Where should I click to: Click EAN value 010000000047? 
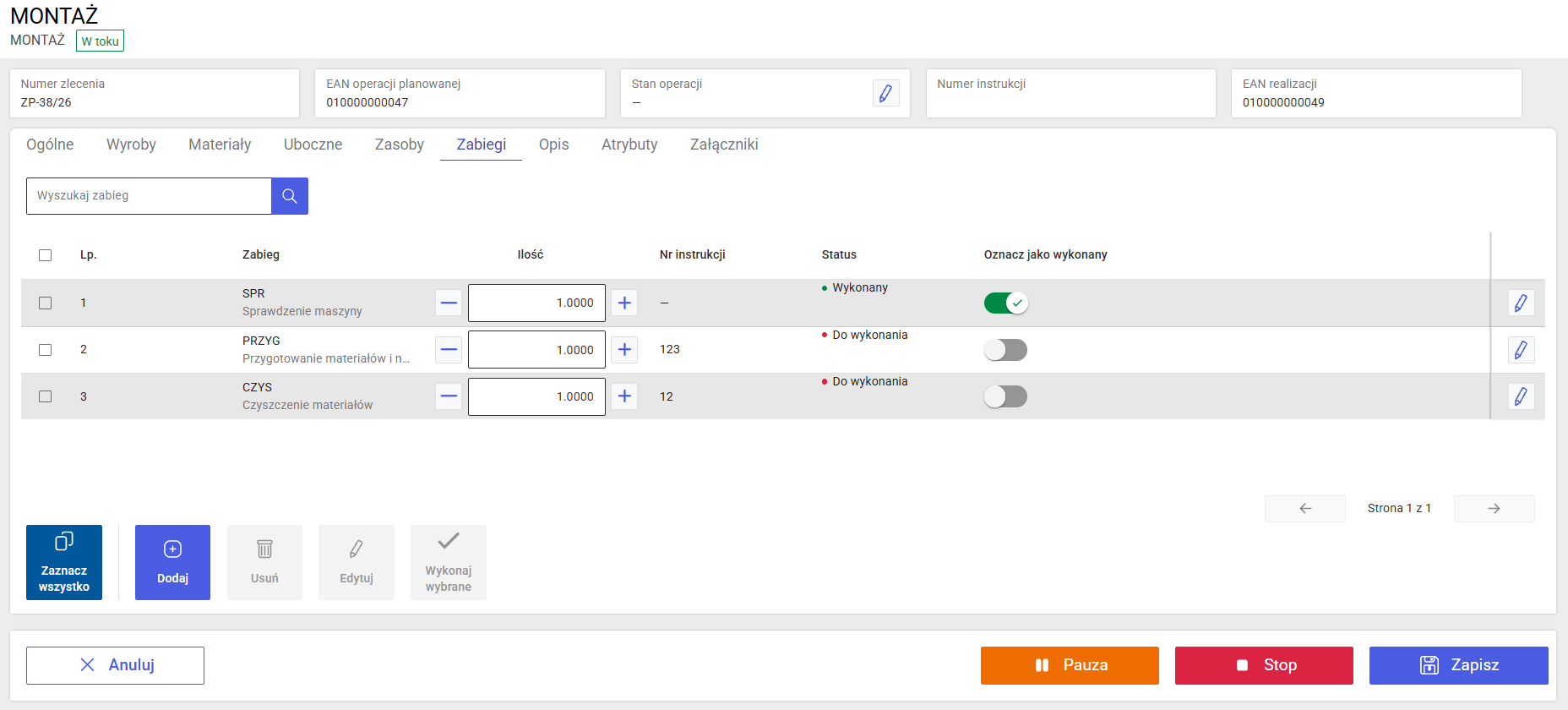pyautogui.click(x=367, y=102)
